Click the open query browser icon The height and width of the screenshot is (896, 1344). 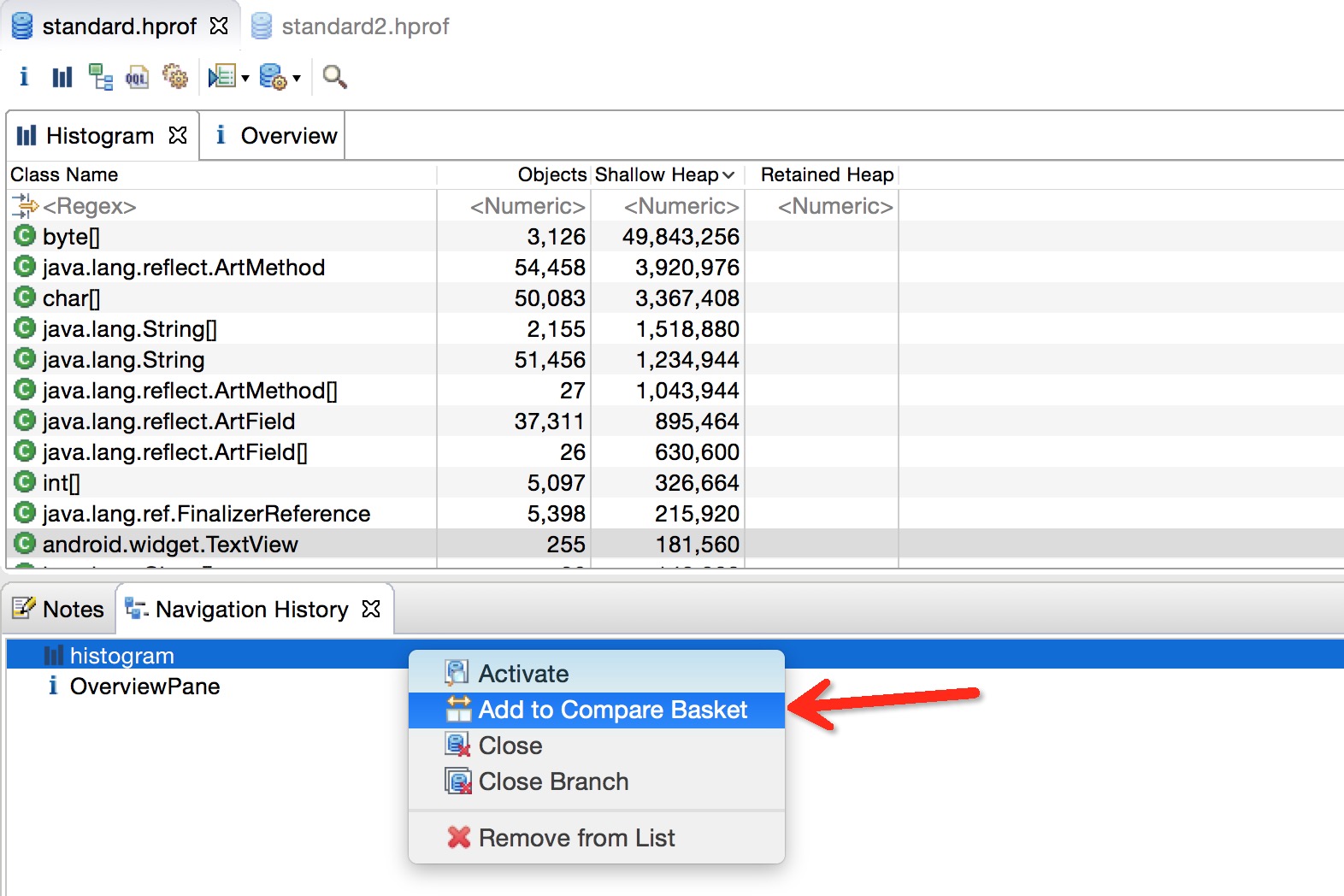273,77
